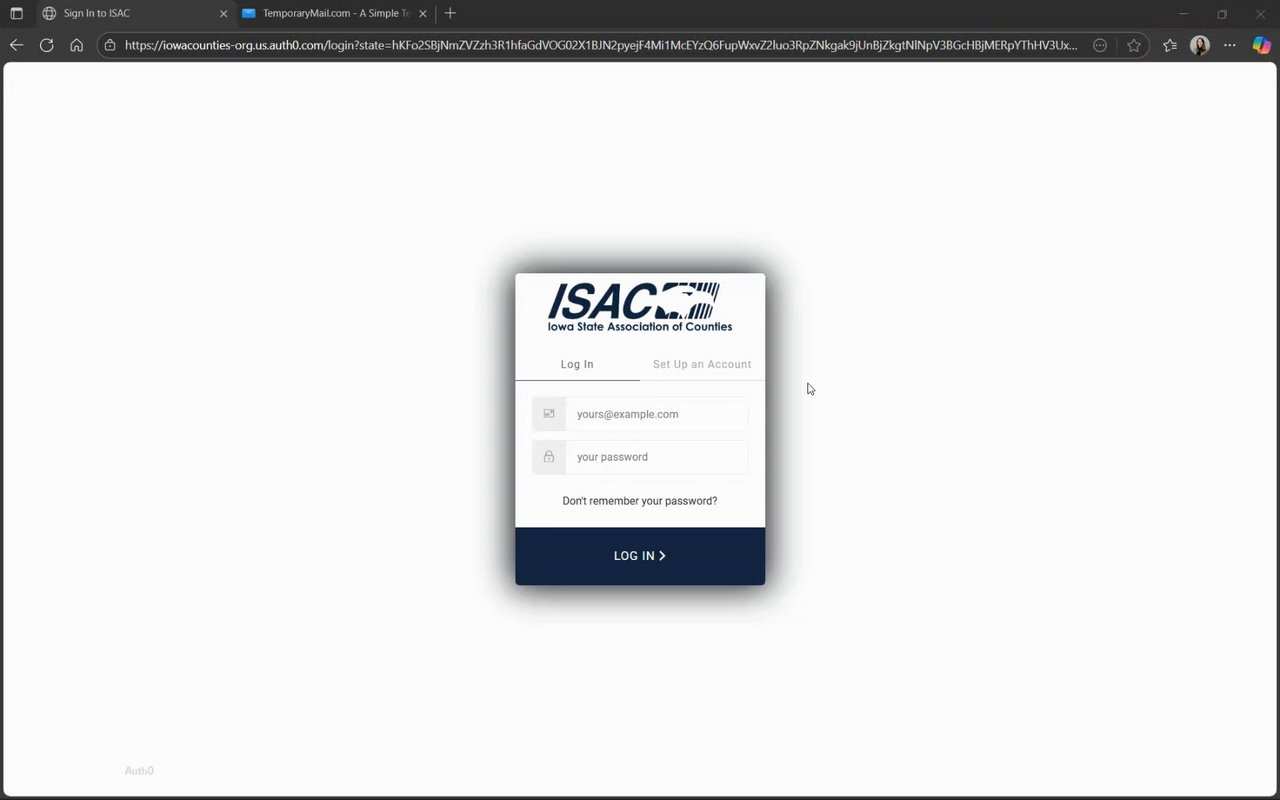The width and height of the screenshot is (1280, 800).
Task: Click the password lock icon
Action: [x=549, y=457]
